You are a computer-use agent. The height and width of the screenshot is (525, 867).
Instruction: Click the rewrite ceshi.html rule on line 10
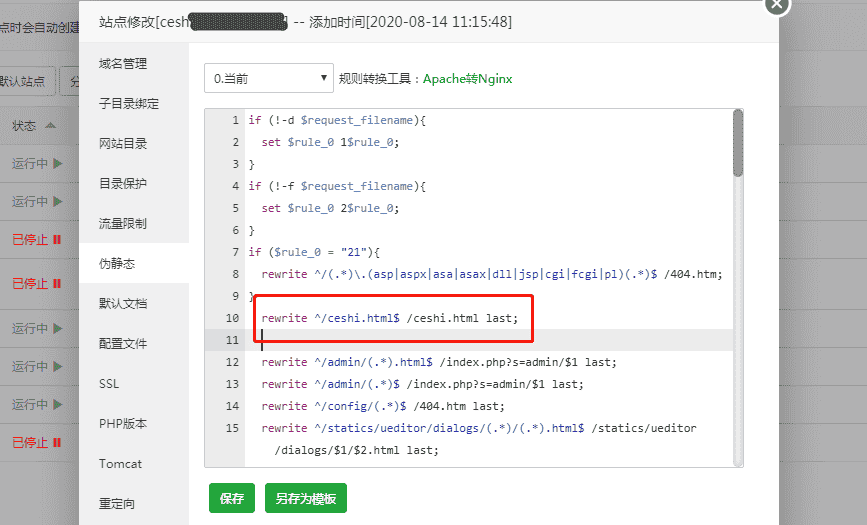click(389, 318)
